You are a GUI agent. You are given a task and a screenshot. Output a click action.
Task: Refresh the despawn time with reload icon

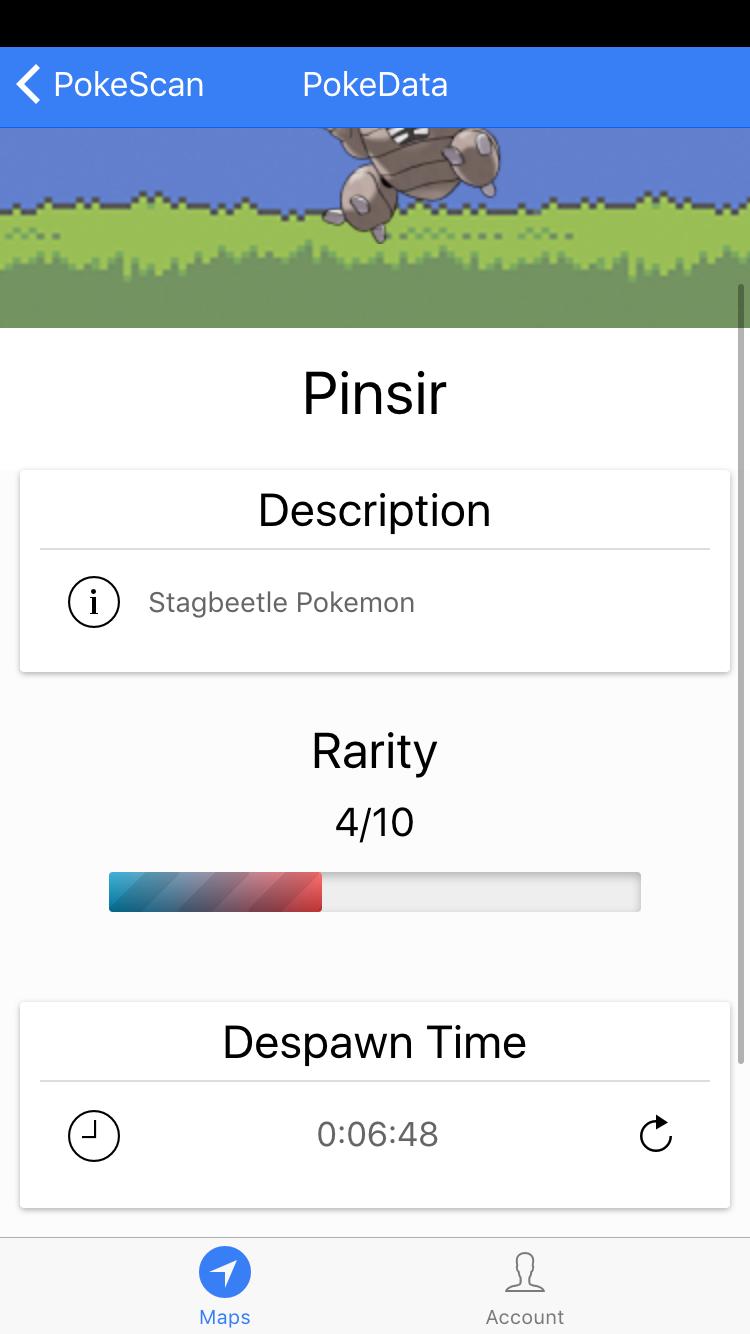click(x=655, y=1135)
